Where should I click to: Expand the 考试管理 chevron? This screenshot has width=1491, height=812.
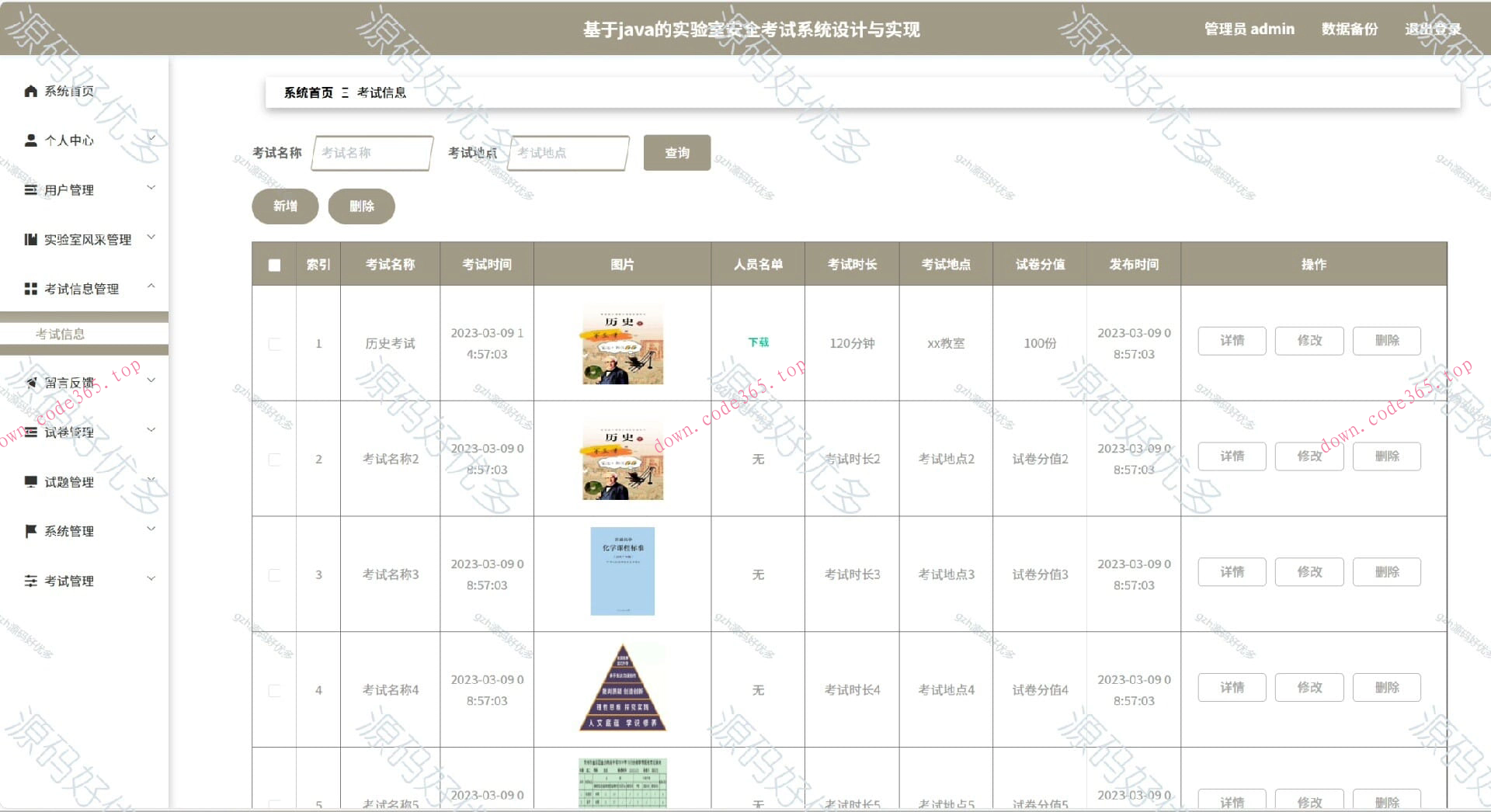[151, 578]
